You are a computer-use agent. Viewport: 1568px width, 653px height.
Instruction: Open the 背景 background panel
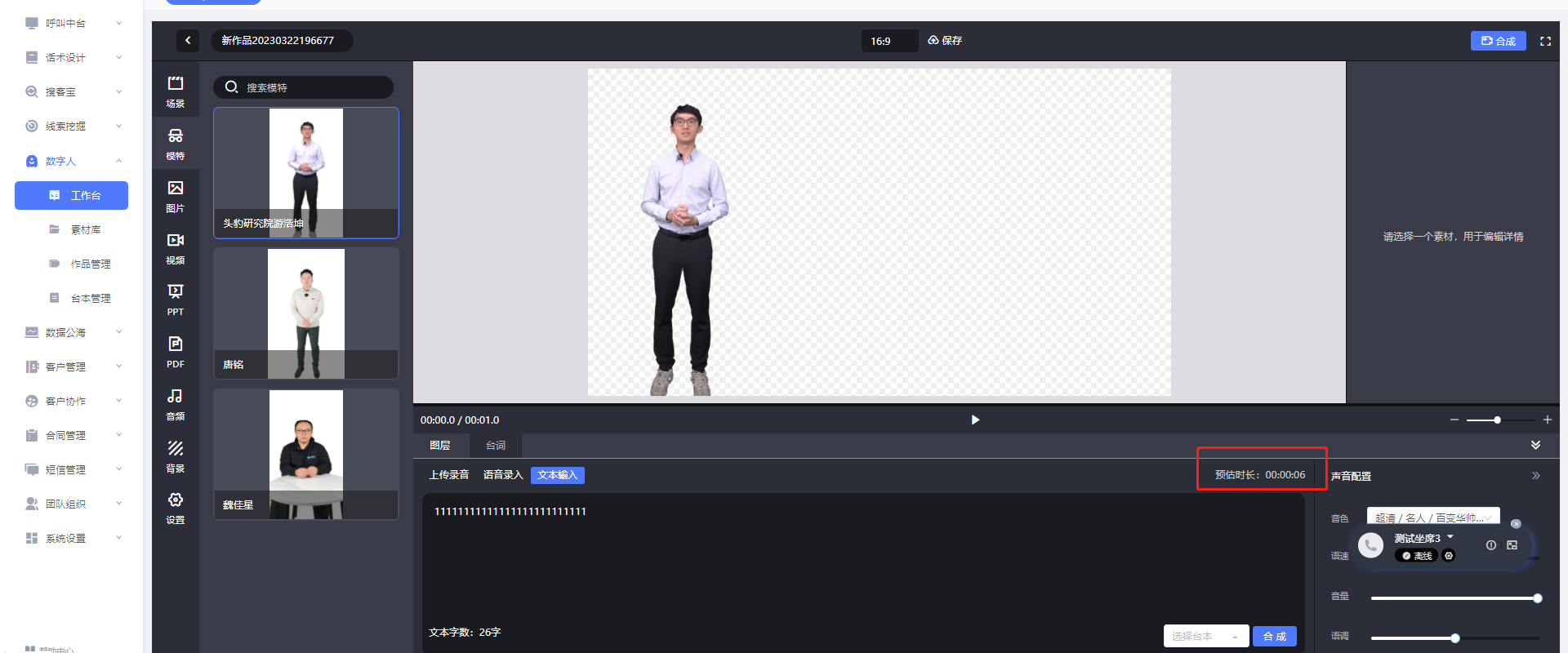[x=175, y=456]
